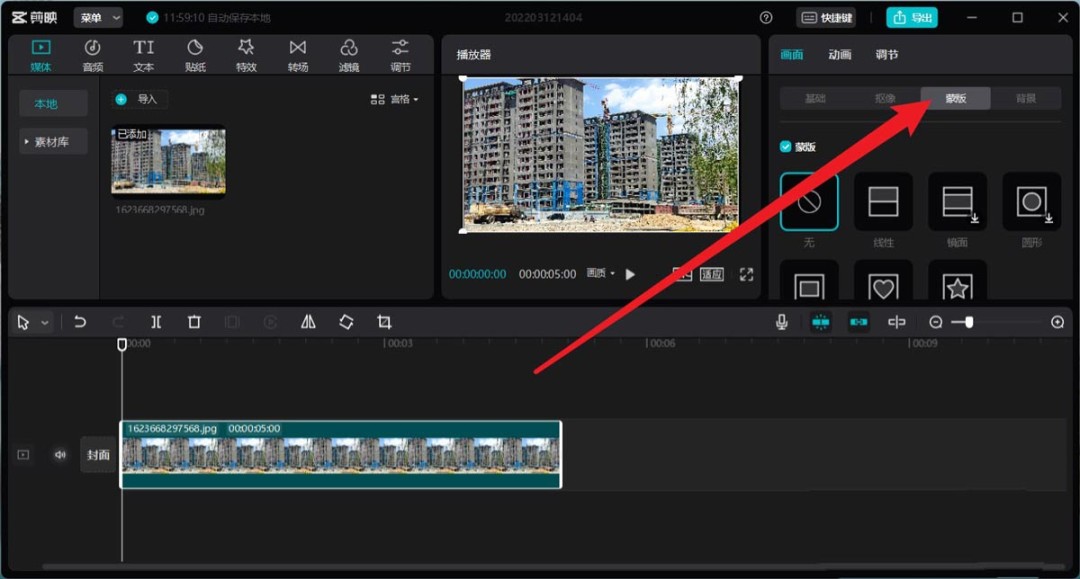Viewport: 1080px width, 579px height.
Task: Select the 圆形 circle mask shape
Action: 1031,202
